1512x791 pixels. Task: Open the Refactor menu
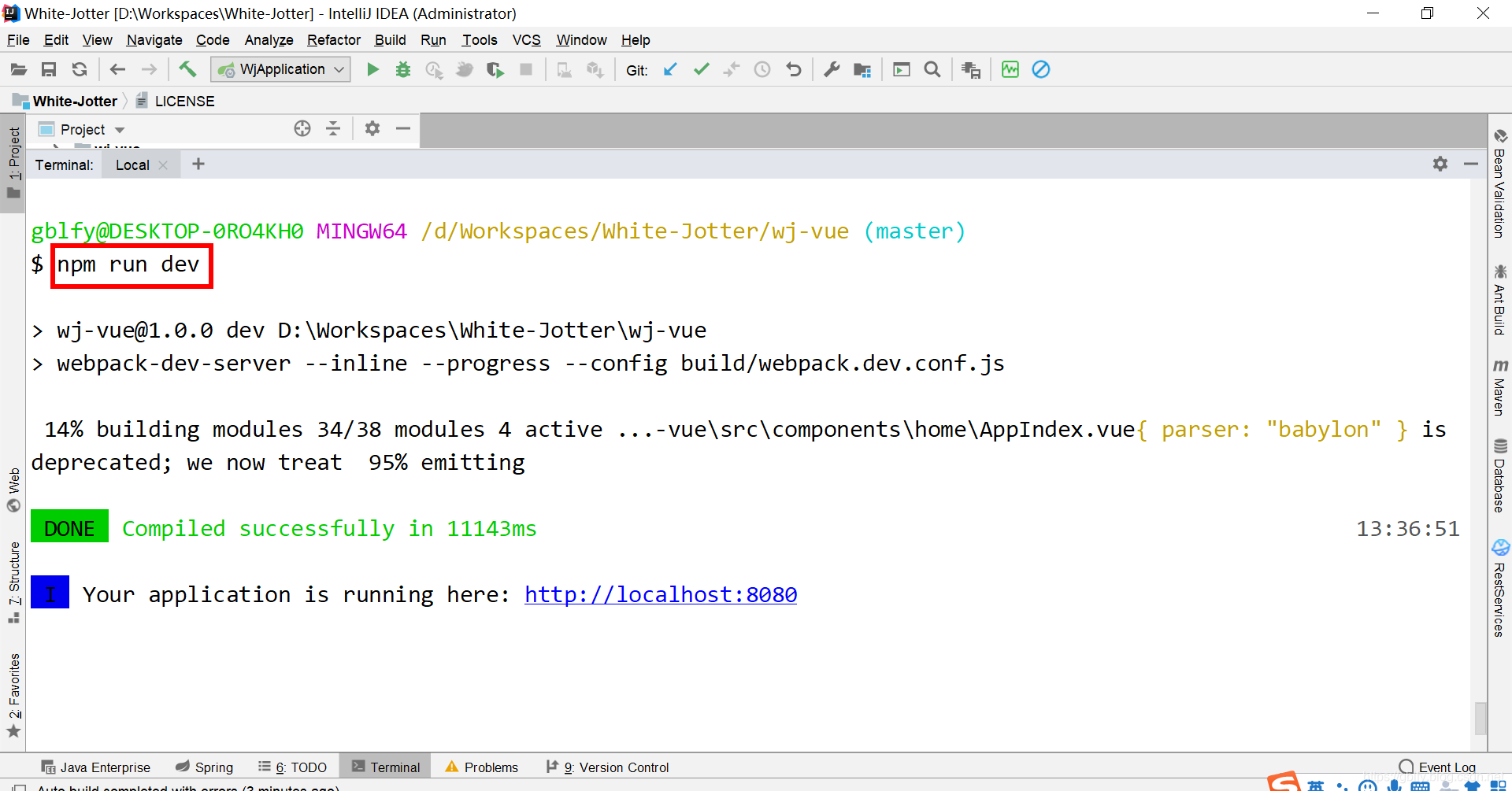[x=334, y=40]
